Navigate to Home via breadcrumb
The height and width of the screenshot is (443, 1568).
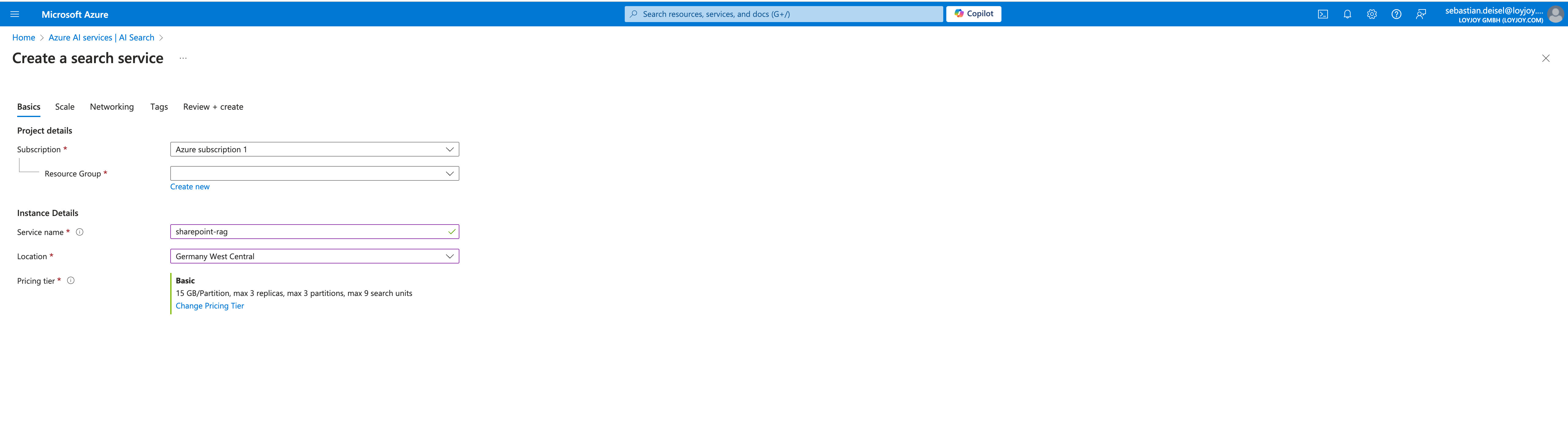[23, 37]
